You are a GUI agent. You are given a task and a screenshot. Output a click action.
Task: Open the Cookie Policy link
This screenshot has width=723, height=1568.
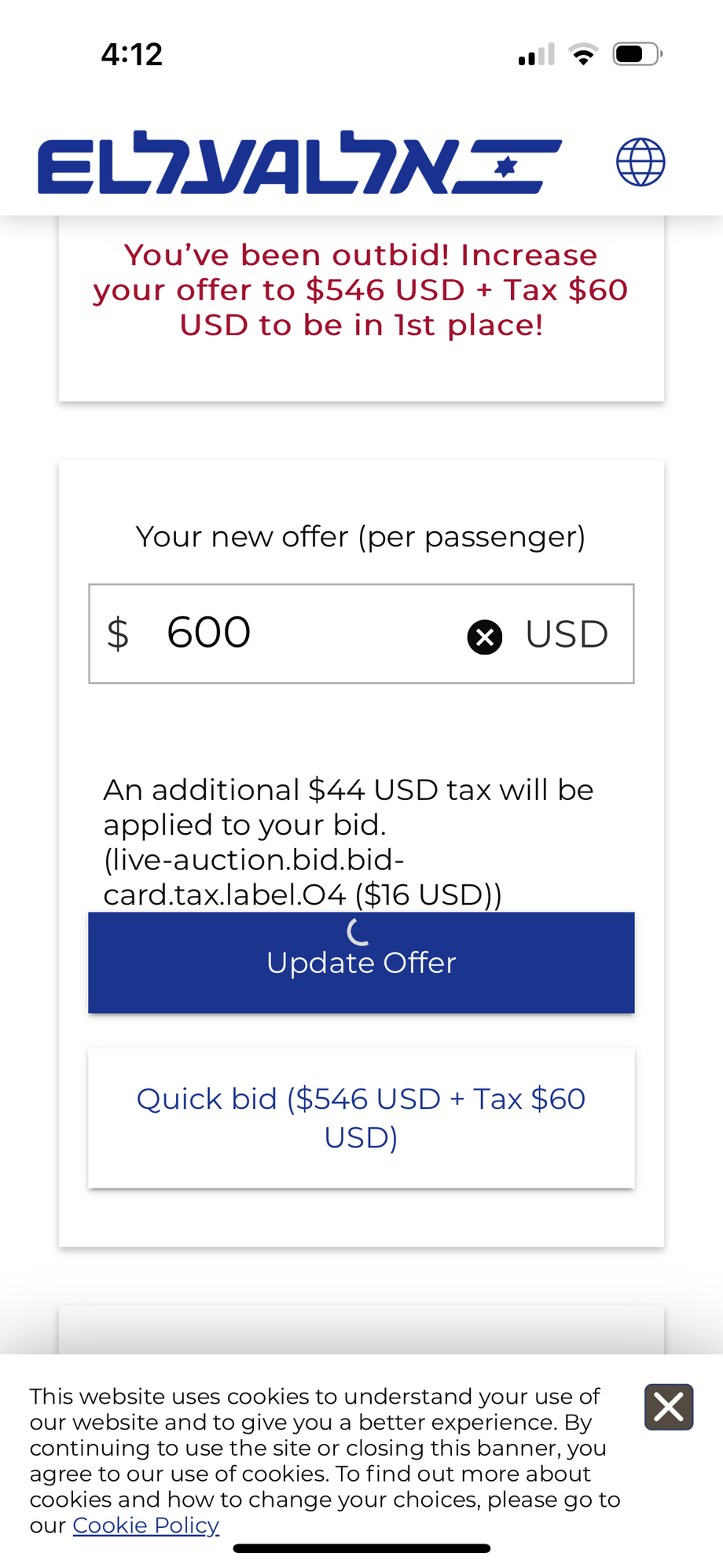(146, 1526)
